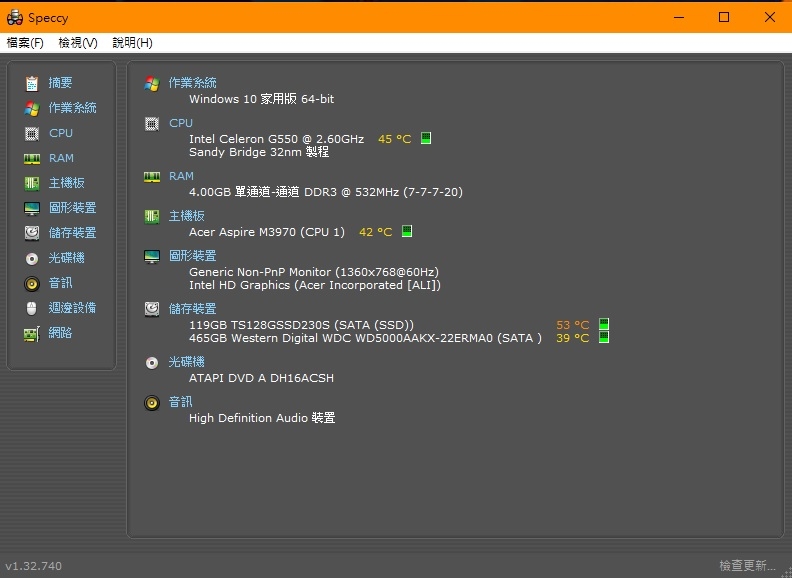
Task: Go to 圖形裝置 section in sidebar
Action: coord(72,208)
